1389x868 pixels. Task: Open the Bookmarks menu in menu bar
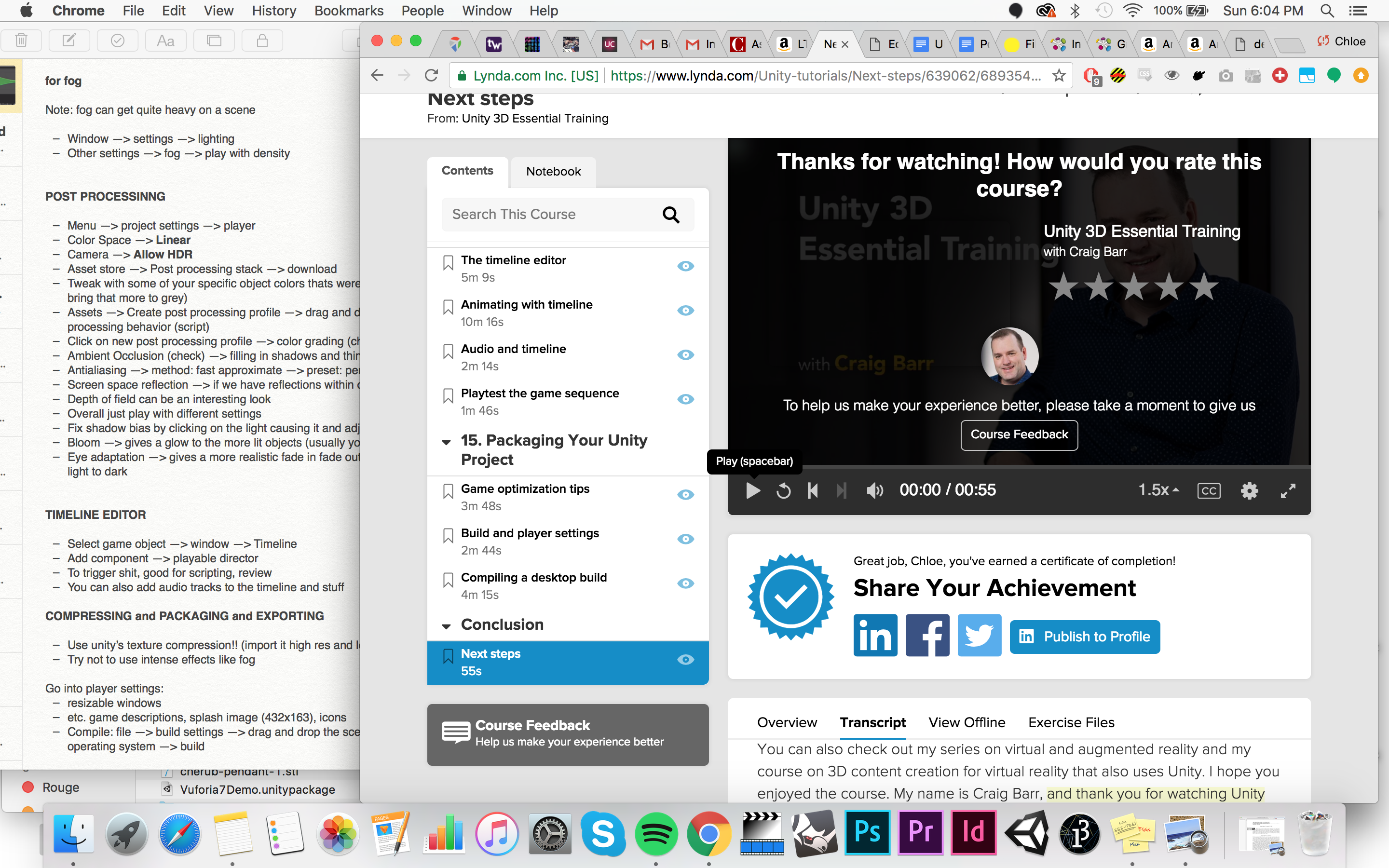(348, 10)
